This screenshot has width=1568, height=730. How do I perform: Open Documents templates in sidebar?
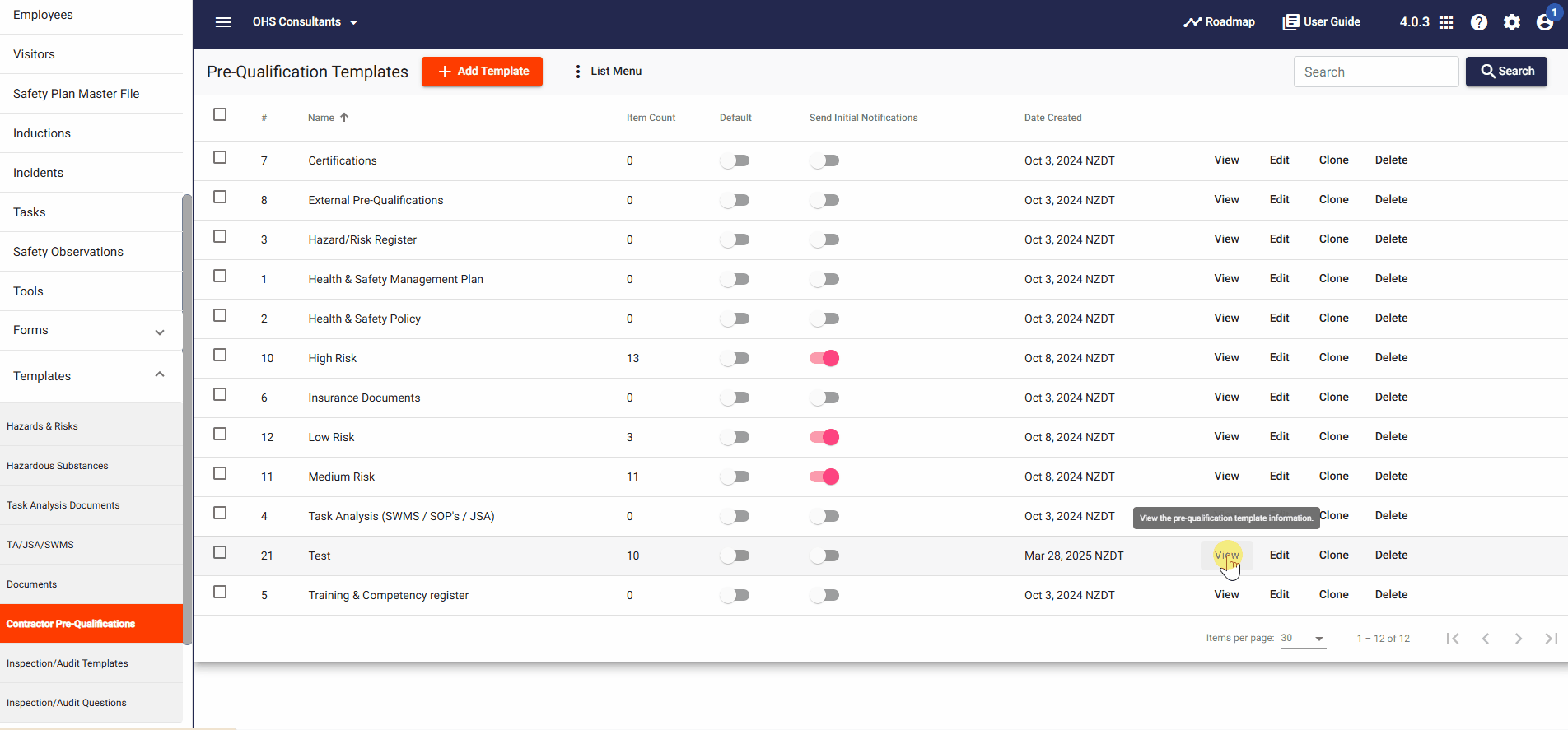pos(32,584)
